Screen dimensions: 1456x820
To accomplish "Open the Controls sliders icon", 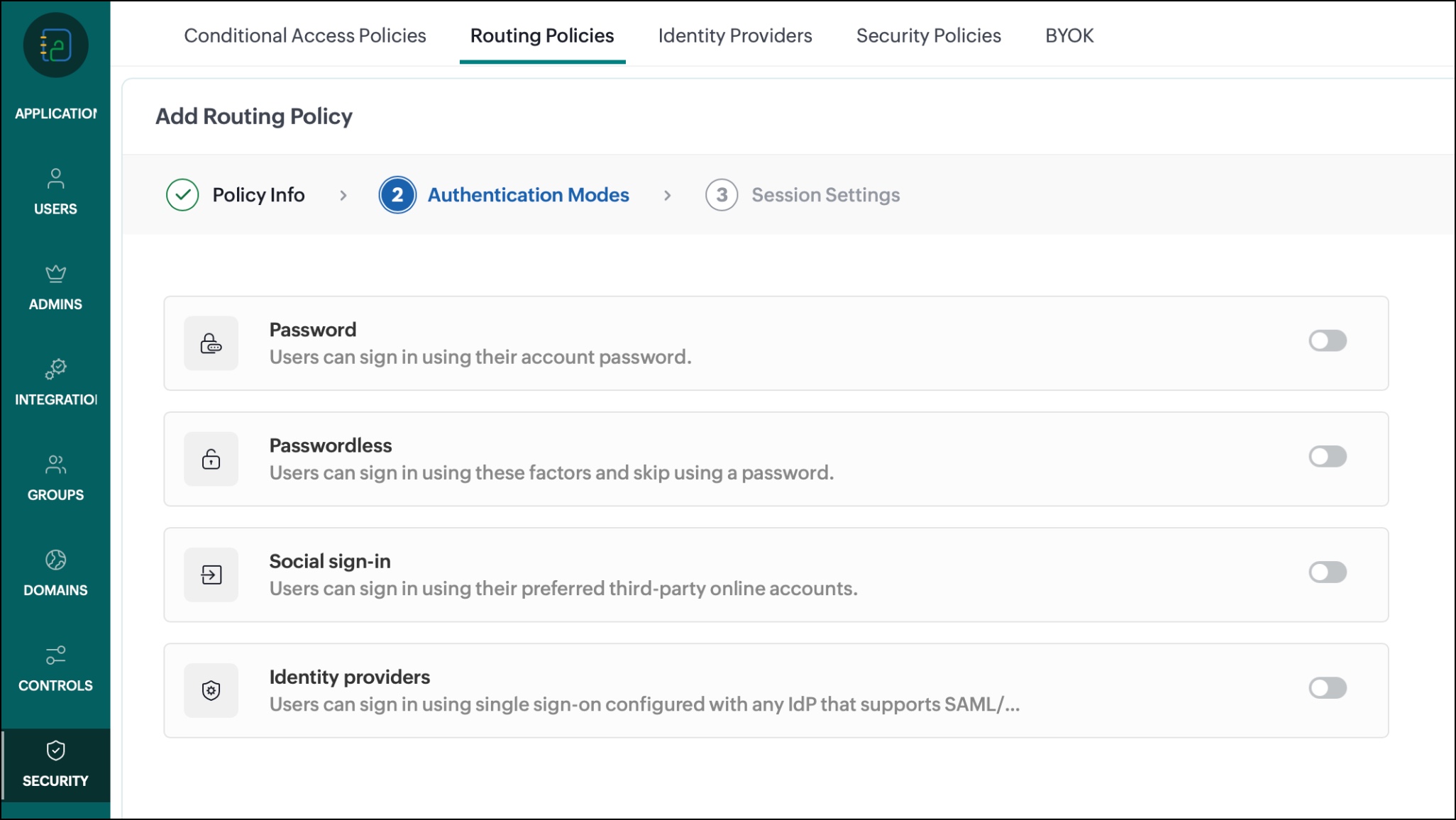I will 55,655.
